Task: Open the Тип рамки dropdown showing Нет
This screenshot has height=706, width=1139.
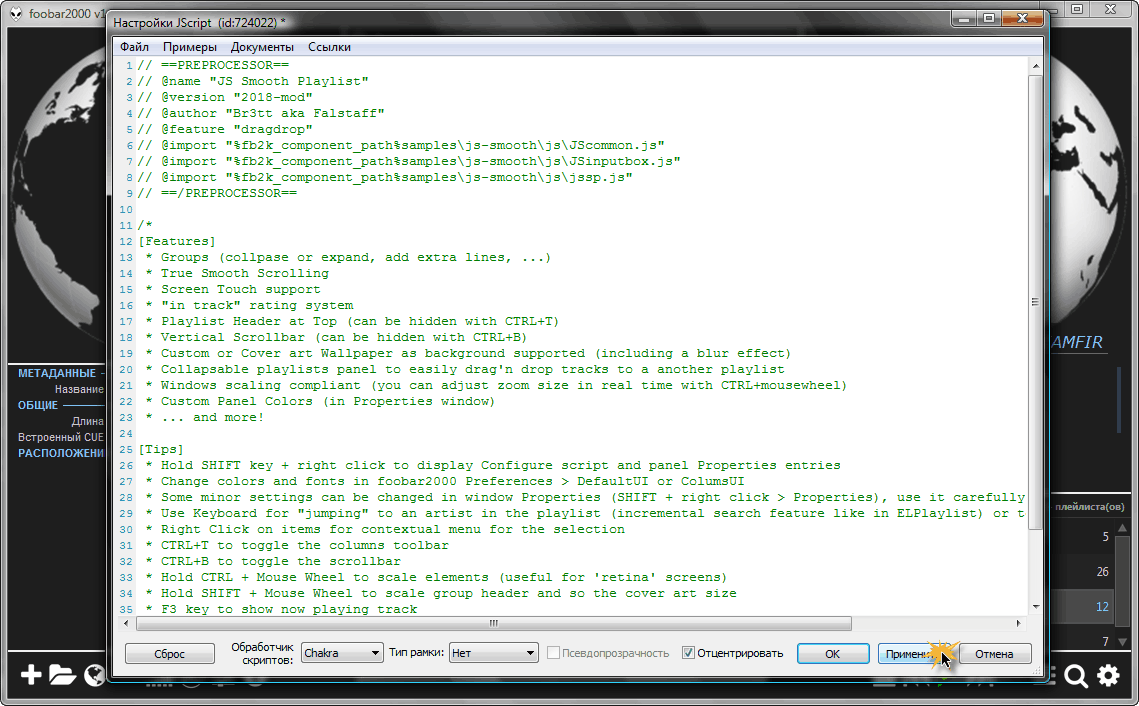Action: point(493,653)
